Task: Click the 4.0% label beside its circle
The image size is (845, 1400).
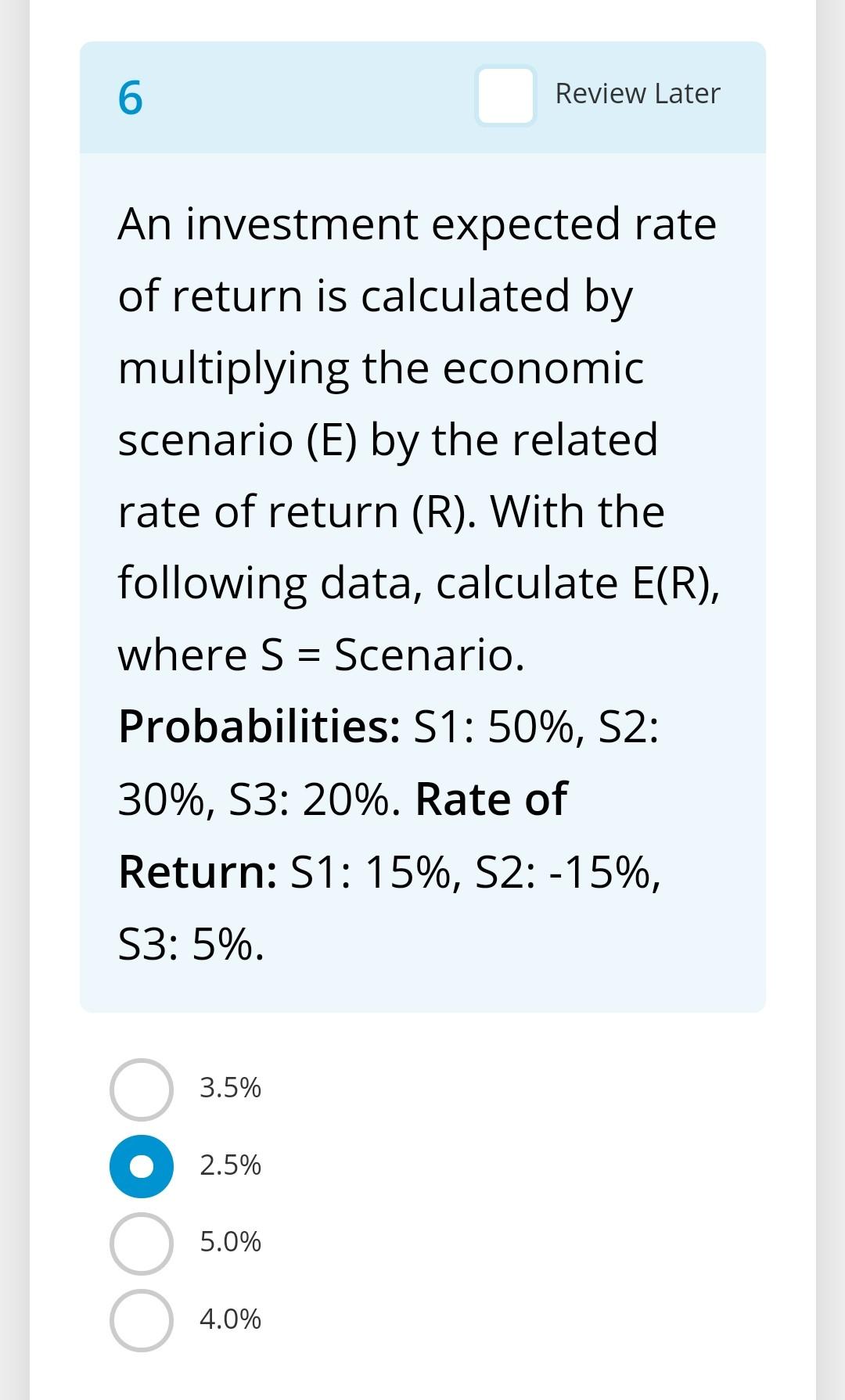Action: (229, 1319)
